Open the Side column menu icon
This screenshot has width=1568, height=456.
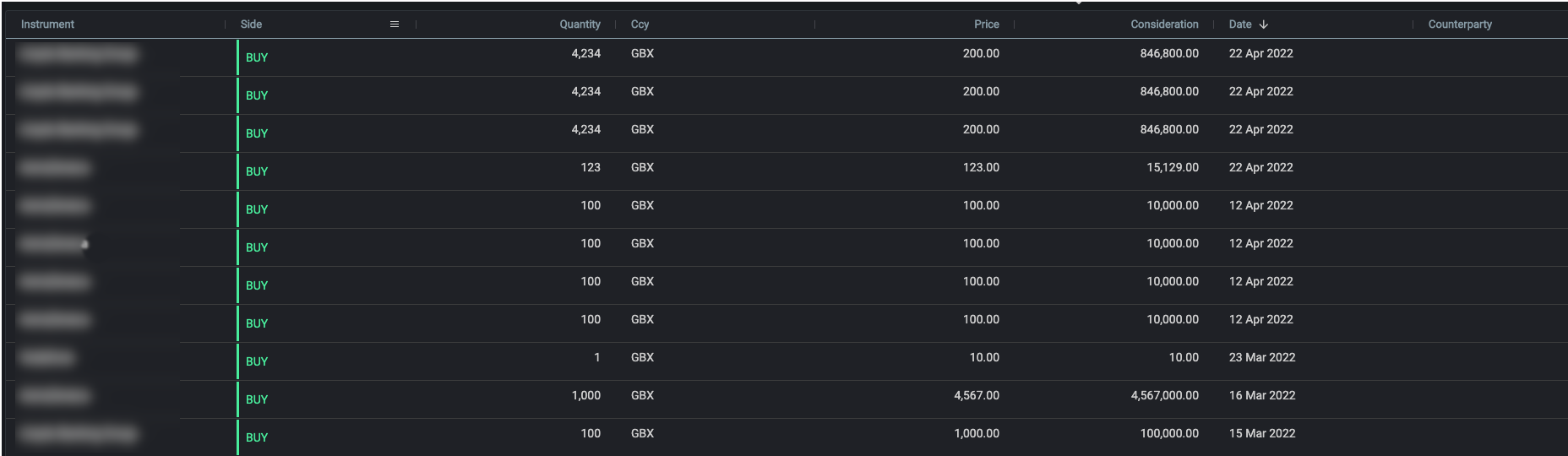(394, 24)
